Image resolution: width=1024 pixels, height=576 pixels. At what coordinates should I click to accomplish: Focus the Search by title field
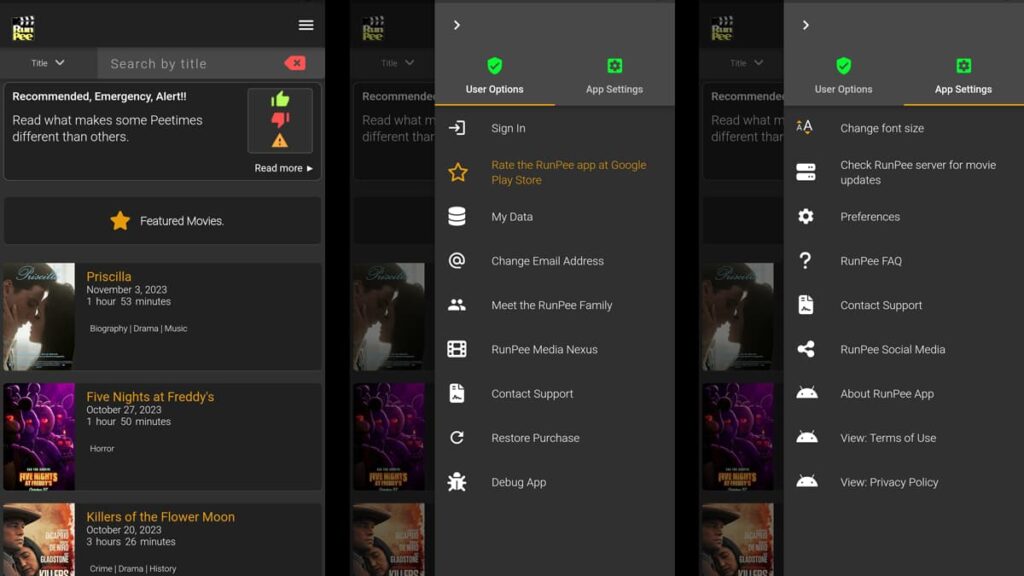[x=190, y=64]
